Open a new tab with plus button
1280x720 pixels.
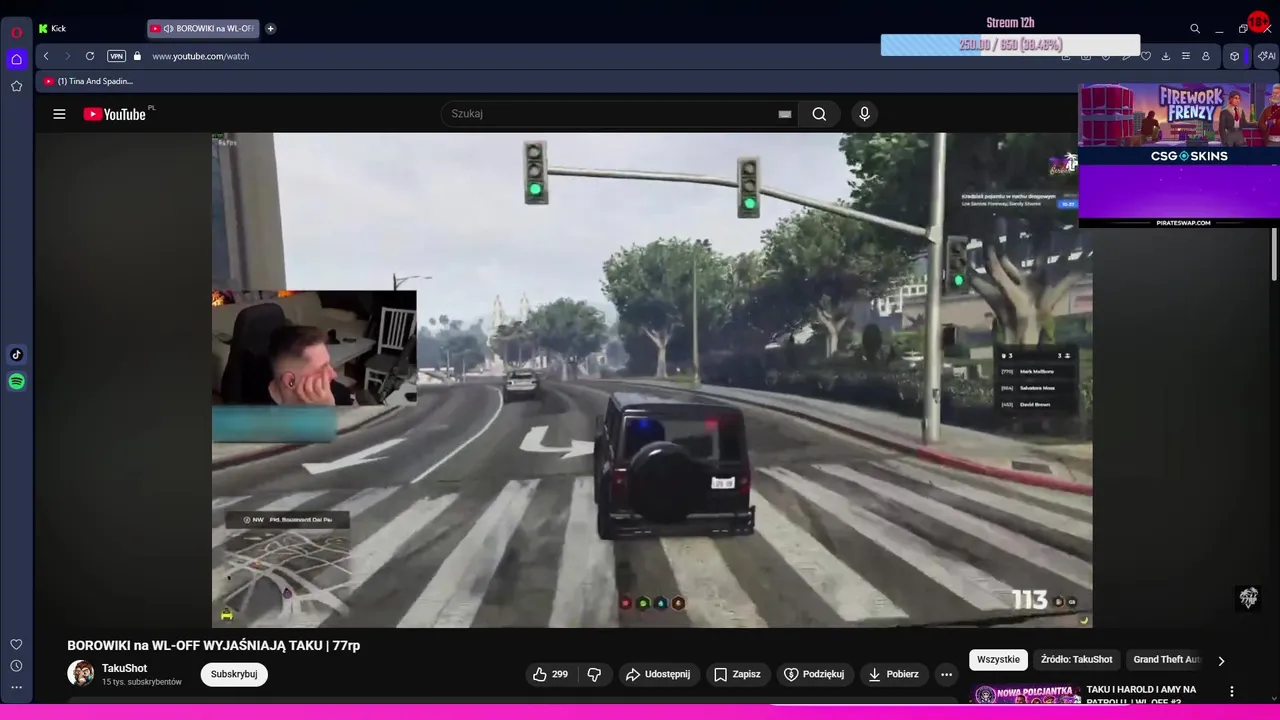[270, 28]
